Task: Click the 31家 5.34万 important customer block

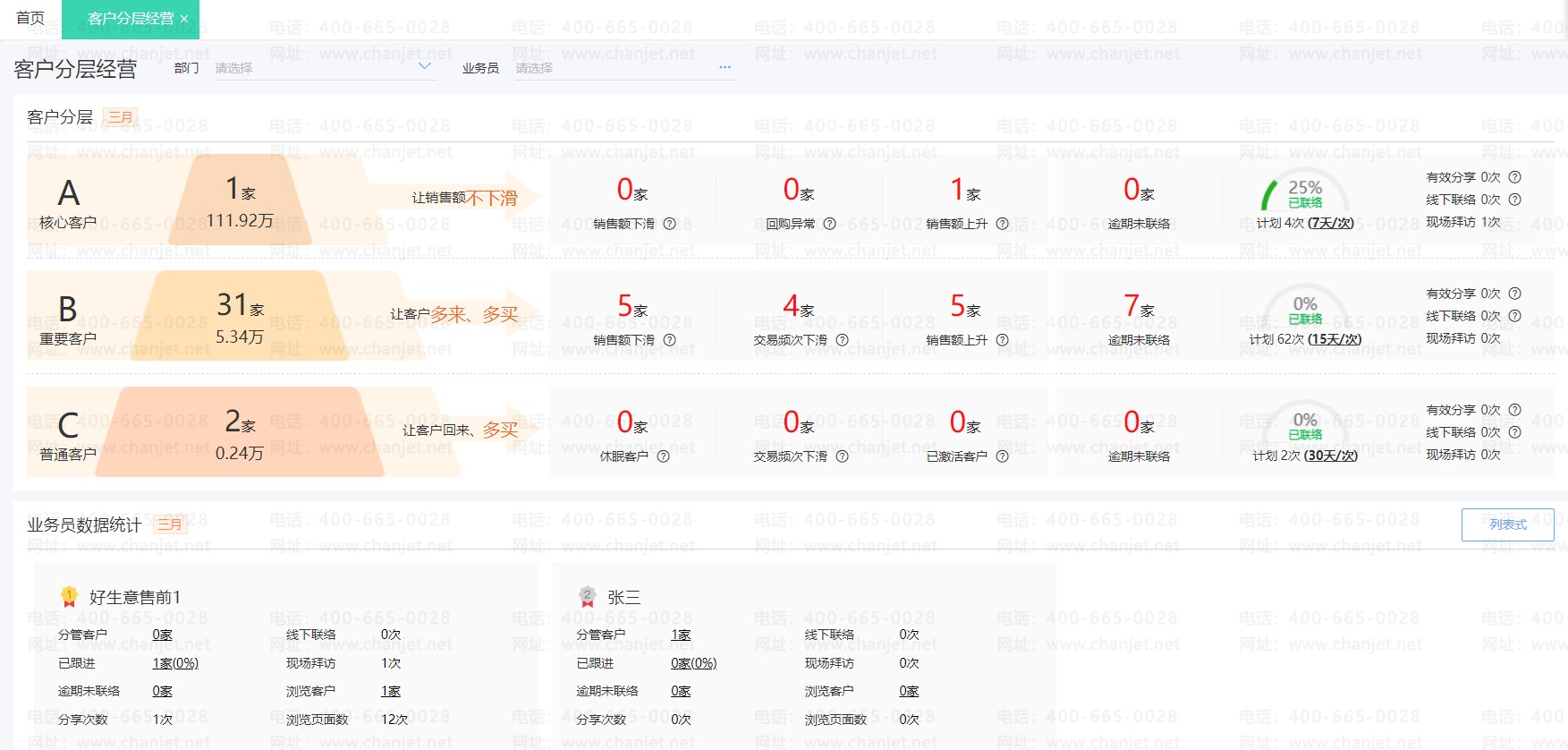Action: click(x=240, y=317)
